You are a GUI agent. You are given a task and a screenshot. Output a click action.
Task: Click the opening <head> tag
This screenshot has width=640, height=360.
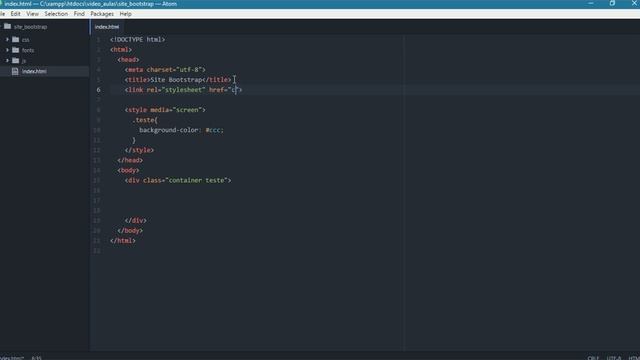pyautogui.click(x=128, y=60)
